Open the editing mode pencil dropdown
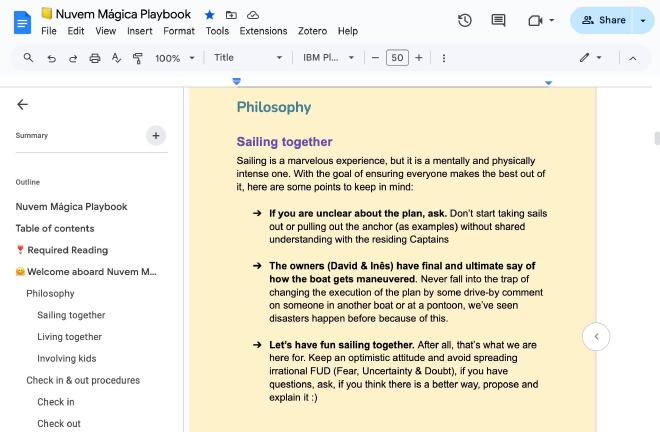The height and width of the screenshot is (432, 660). pyautogui.click(x=590, y=58)
